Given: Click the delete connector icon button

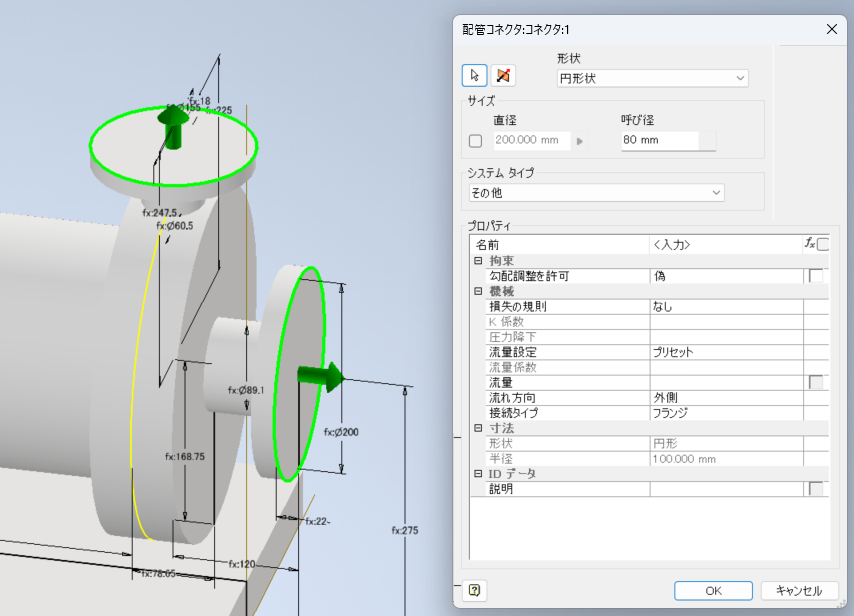Looking at the screenshot, I should pos(503,76).
